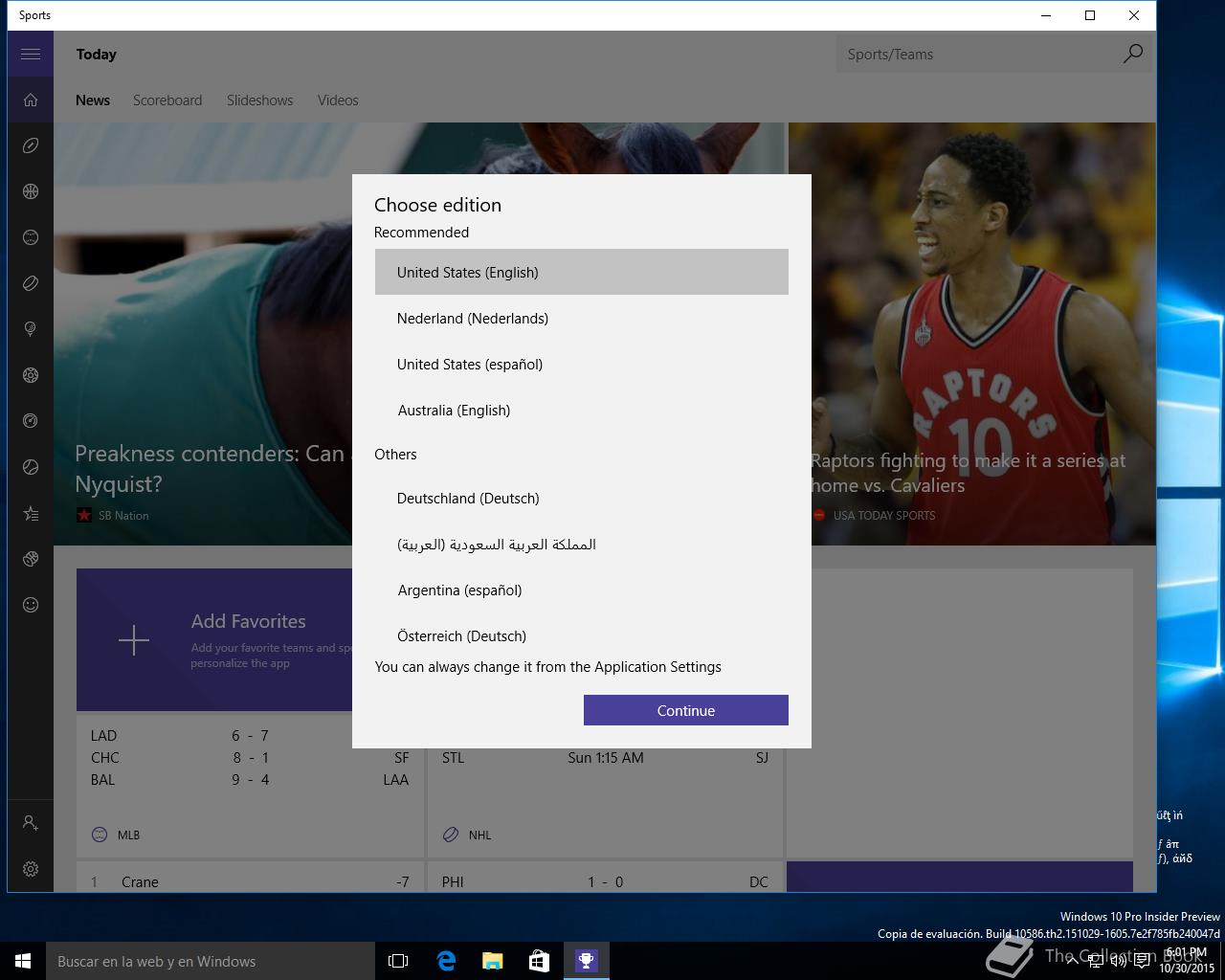Open the Windows Store taskbar icon
This screenshot has width=1225, height=980.
click(x=539, y=961)
